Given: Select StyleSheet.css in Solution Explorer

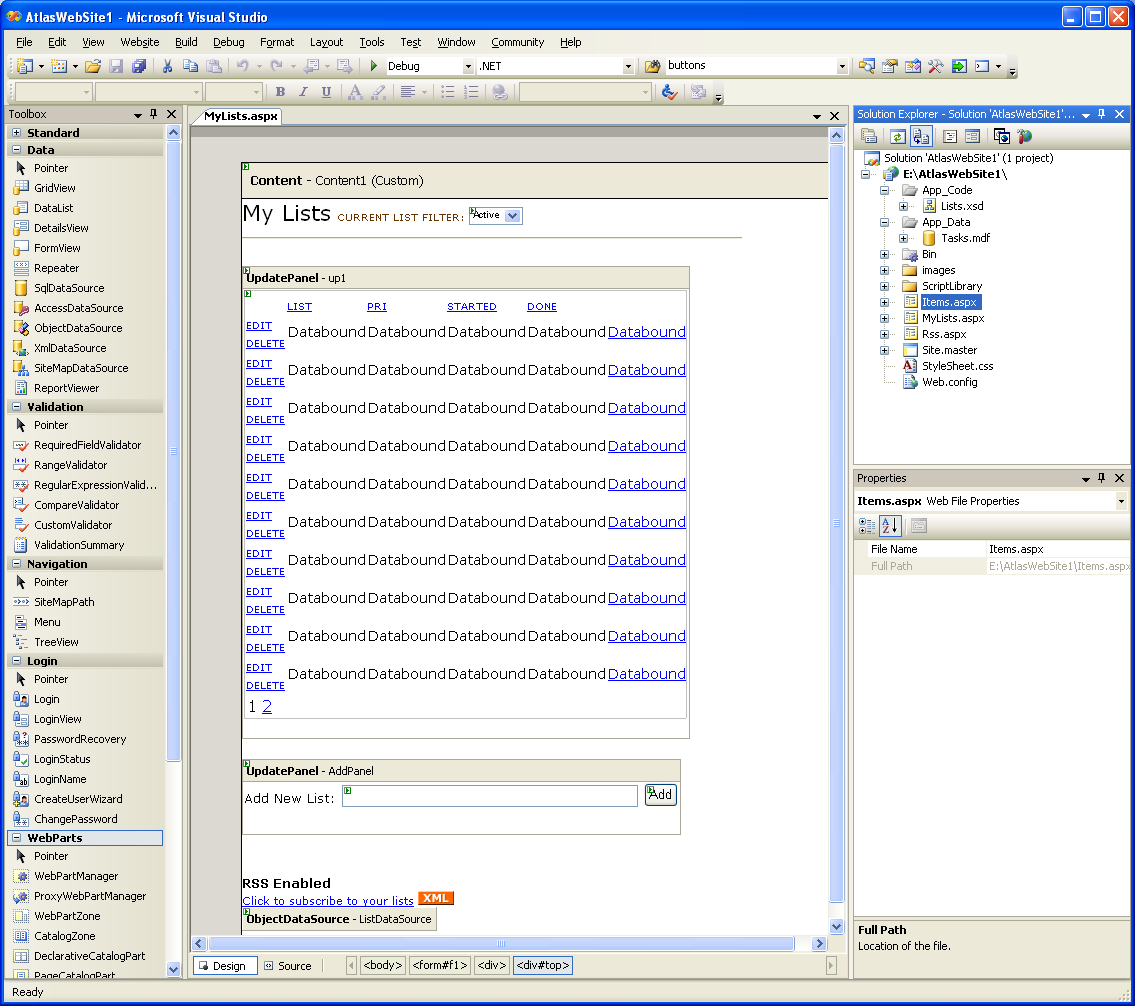Looking at the screenshot, I should click(957, 366).
